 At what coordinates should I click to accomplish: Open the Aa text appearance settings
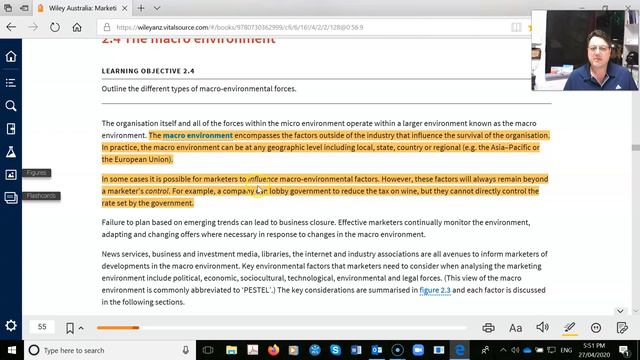516,328
